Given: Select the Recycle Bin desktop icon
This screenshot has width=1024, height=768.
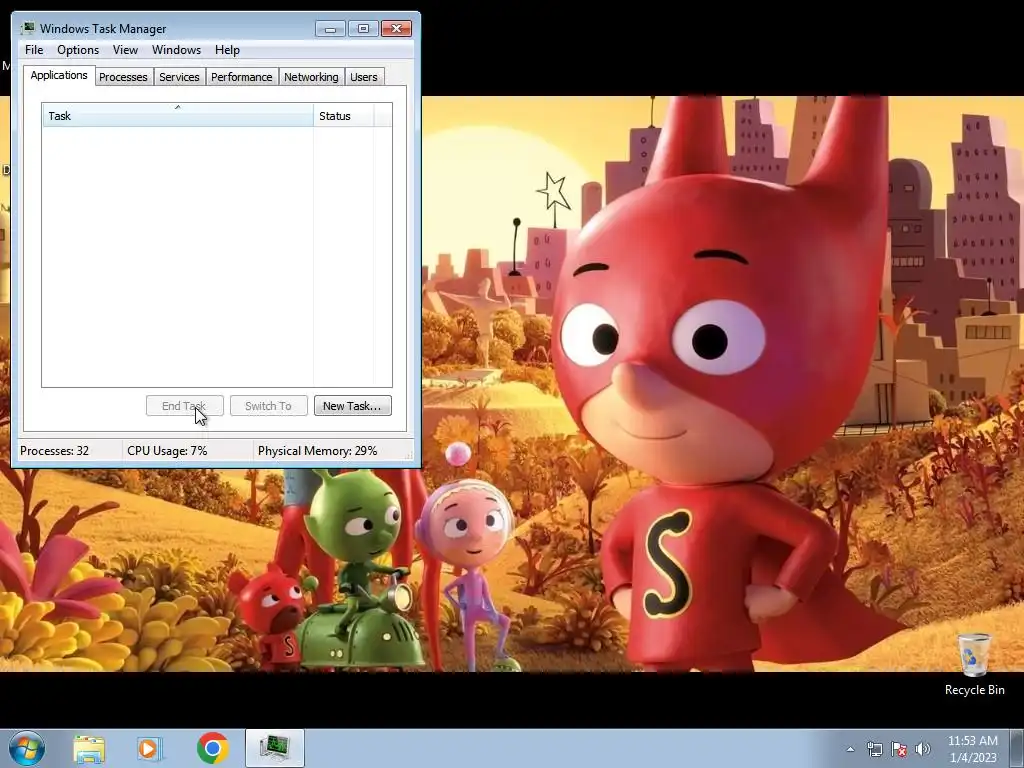Looking at the screenshot, I should pos(974,663).
